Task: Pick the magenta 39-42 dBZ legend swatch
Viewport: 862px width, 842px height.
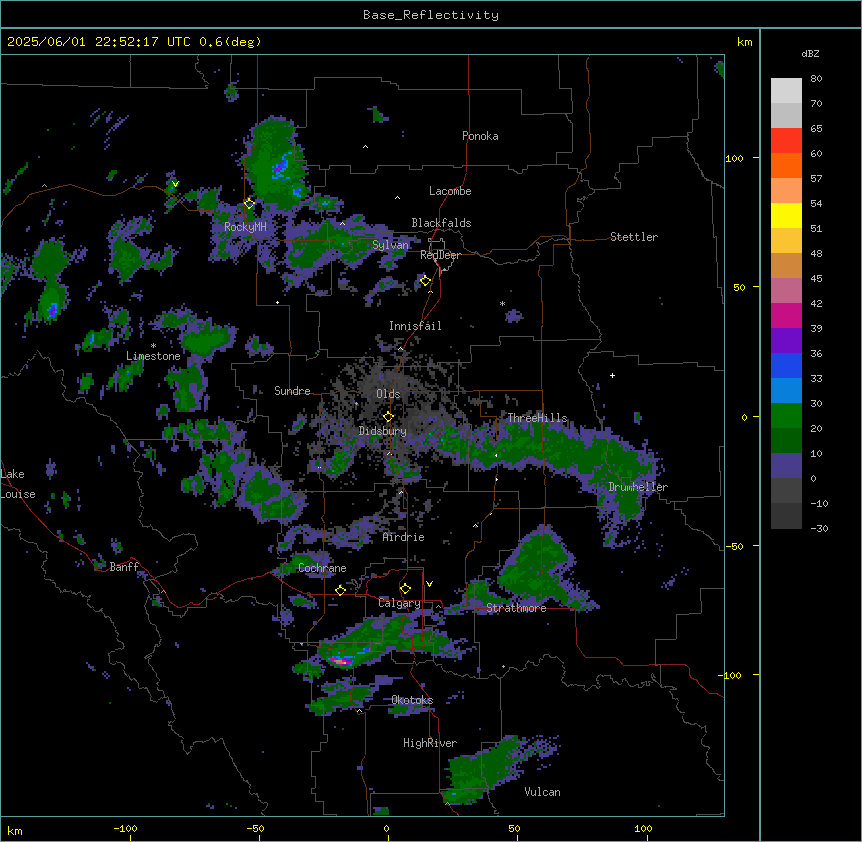Action: 786,315
